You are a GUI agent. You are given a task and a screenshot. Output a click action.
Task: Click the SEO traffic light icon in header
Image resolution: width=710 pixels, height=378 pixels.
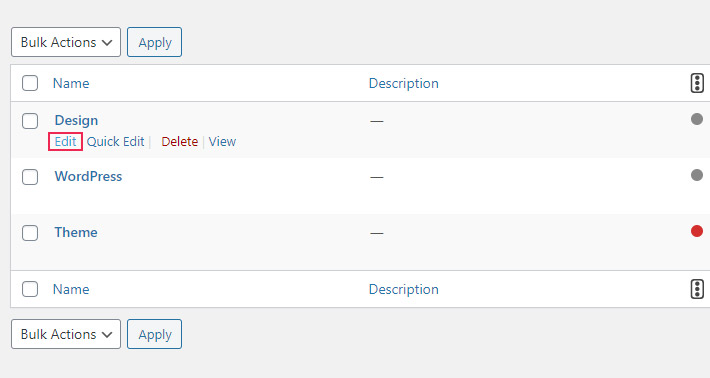[697, 83]
